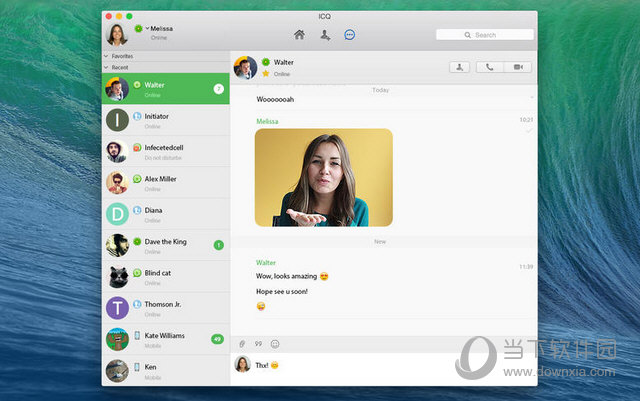Open the Dave the King conversation

tap(166, 245)
